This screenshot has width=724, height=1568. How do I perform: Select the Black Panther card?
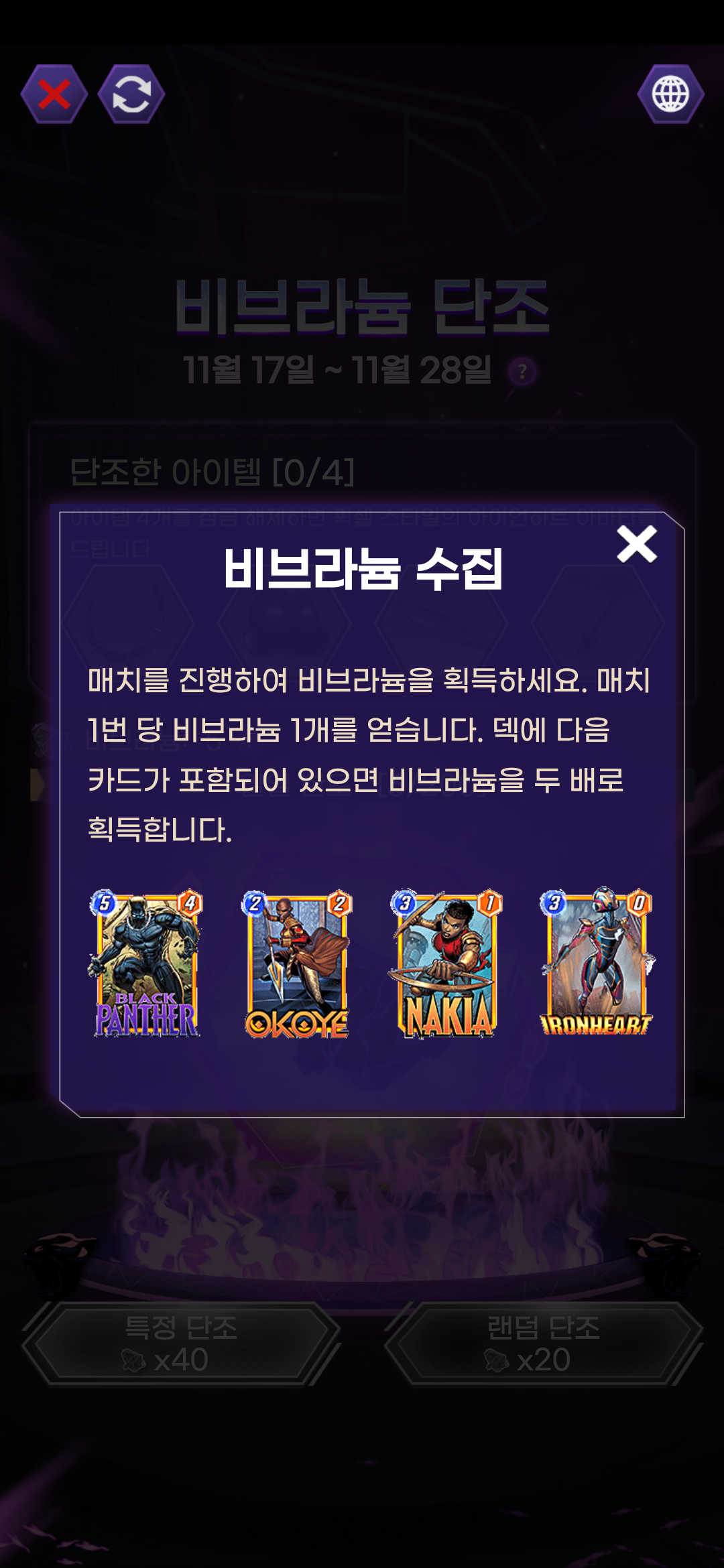[145, 964]
